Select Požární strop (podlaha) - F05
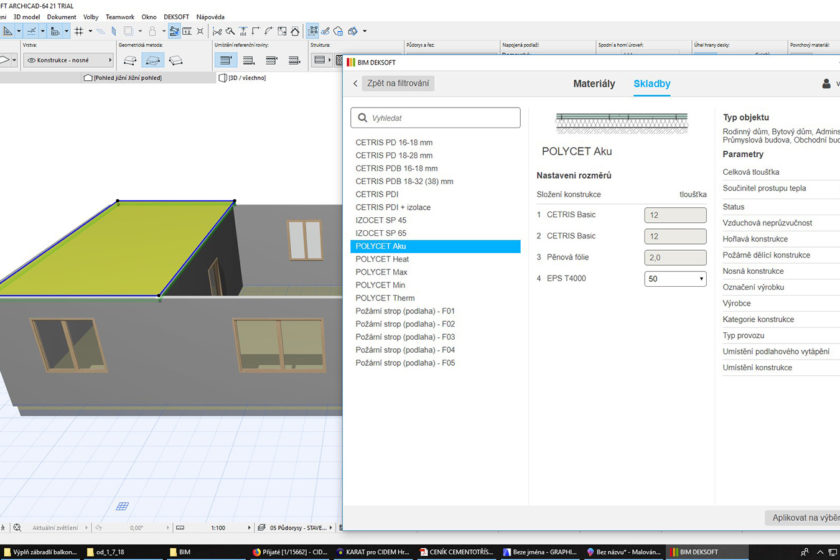 point(404,363)
